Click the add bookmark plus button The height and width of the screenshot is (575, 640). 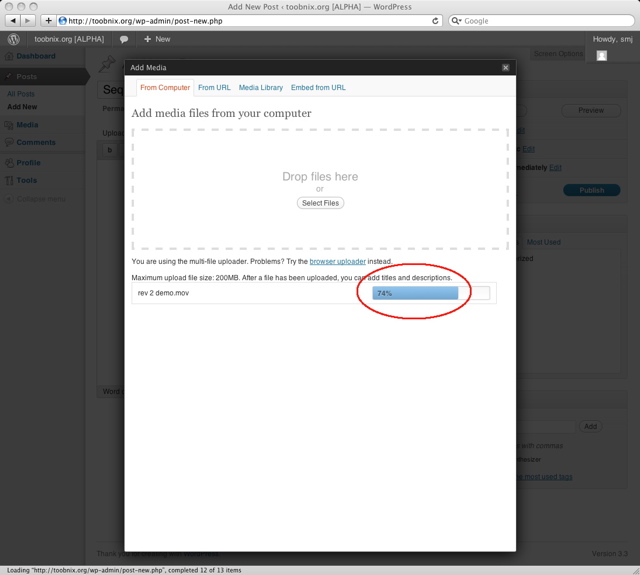48,20
